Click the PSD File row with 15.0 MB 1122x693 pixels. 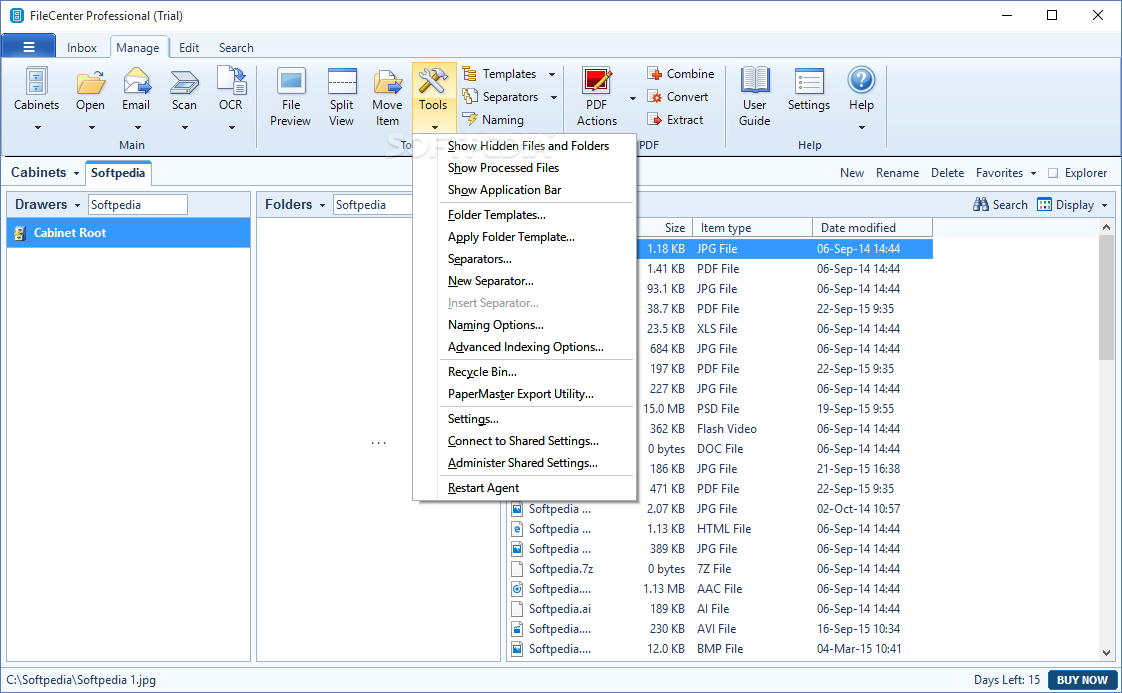click(784, 409)
